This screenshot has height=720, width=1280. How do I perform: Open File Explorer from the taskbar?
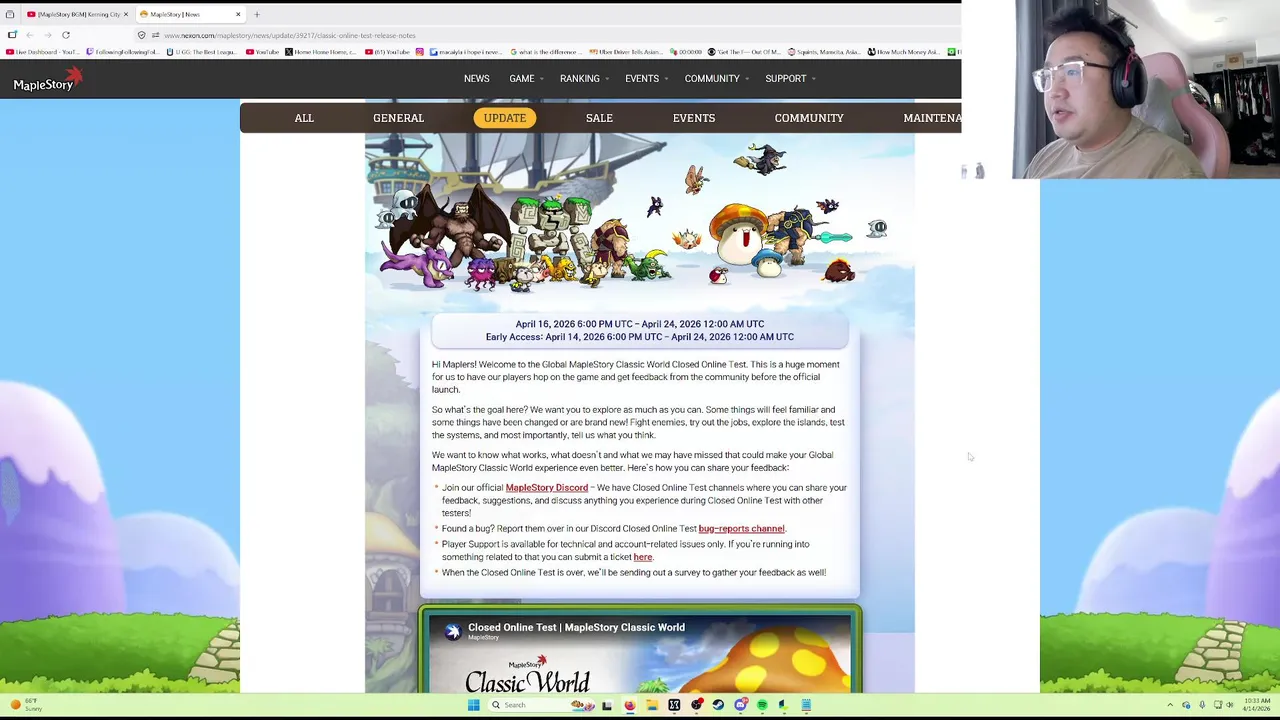pos(651,705)
